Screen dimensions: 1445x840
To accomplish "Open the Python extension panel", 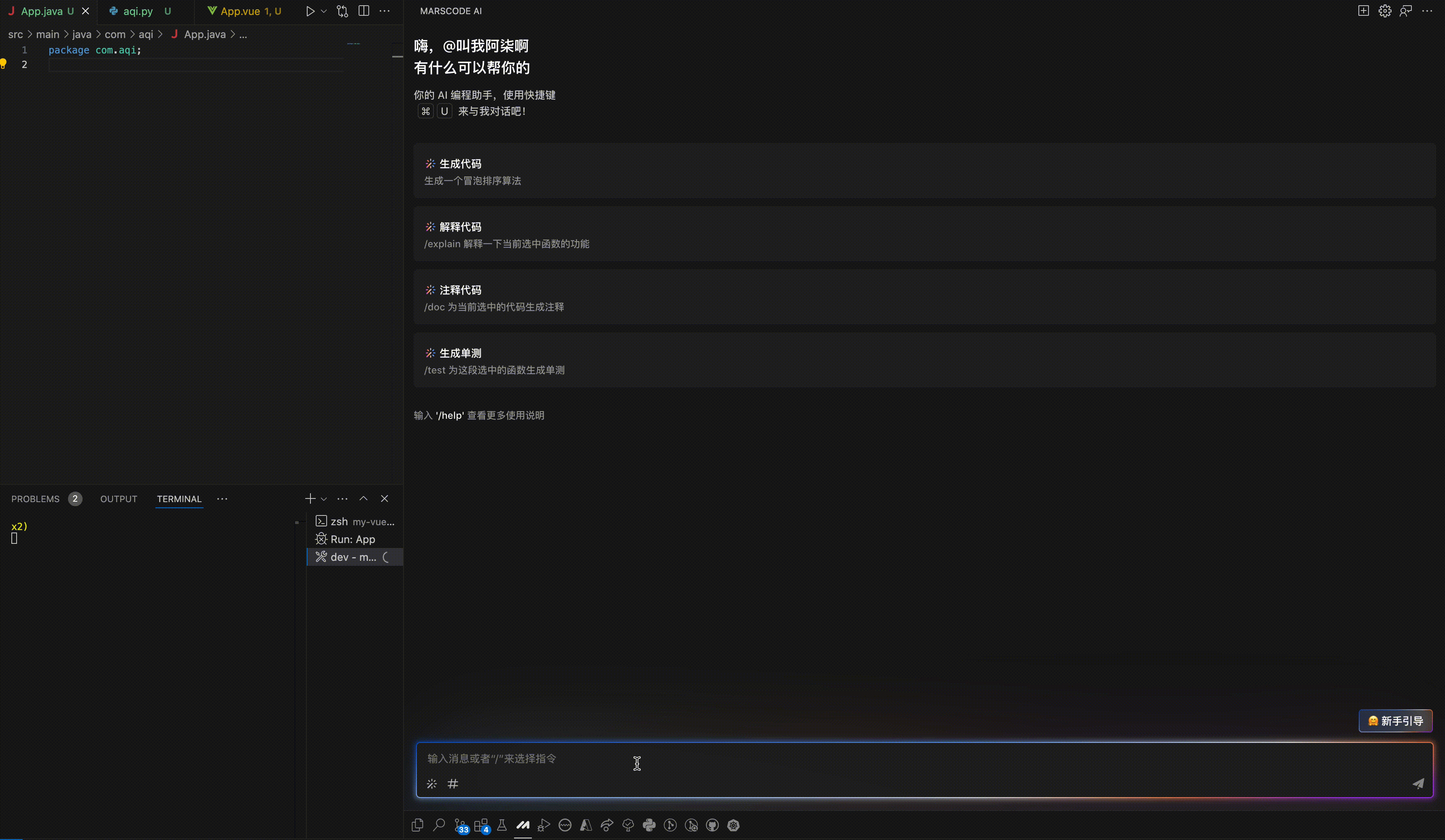I will (x=649, y=825).
